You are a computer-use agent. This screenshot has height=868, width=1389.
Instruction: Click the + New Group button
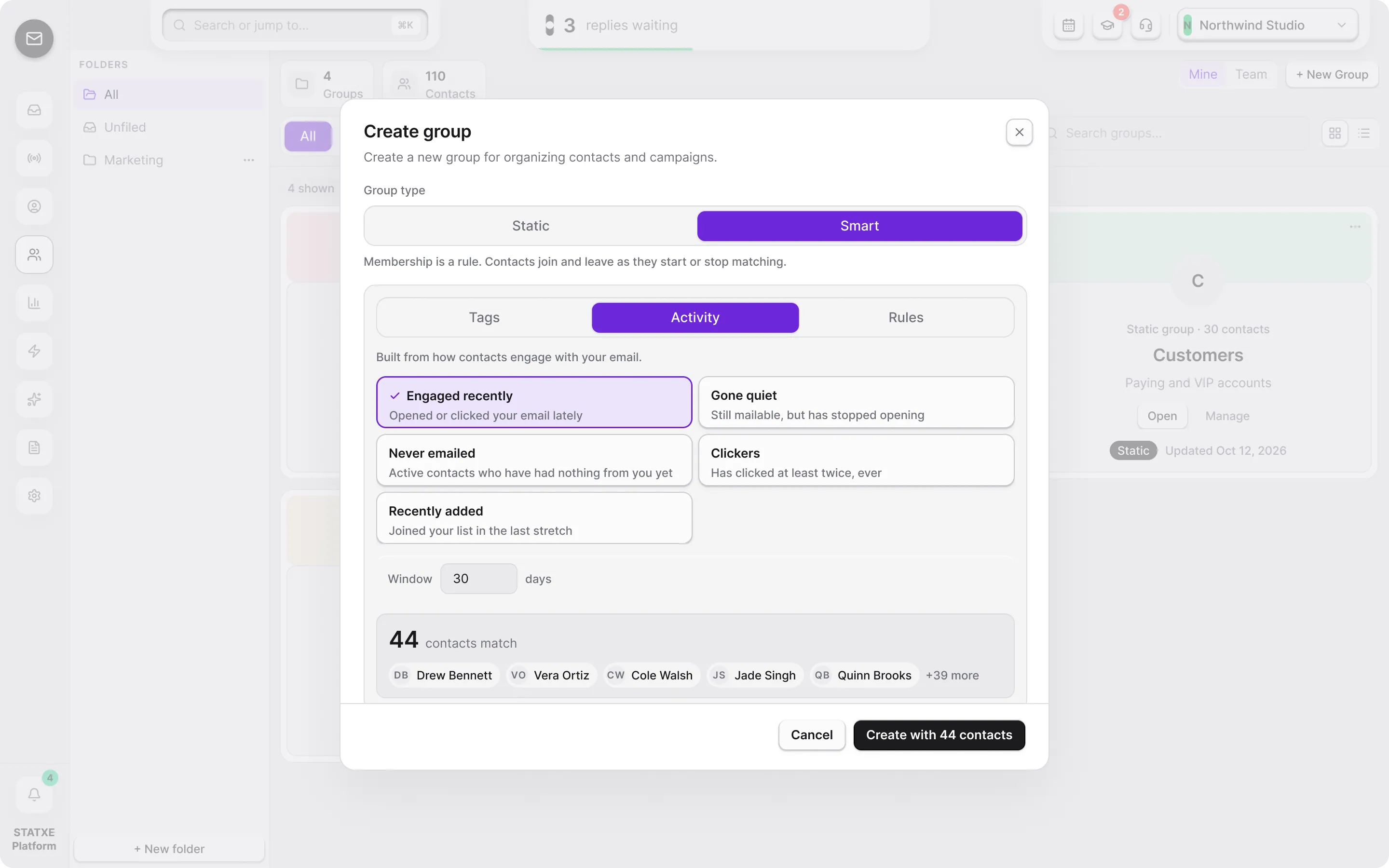(x=1332, y=75)
